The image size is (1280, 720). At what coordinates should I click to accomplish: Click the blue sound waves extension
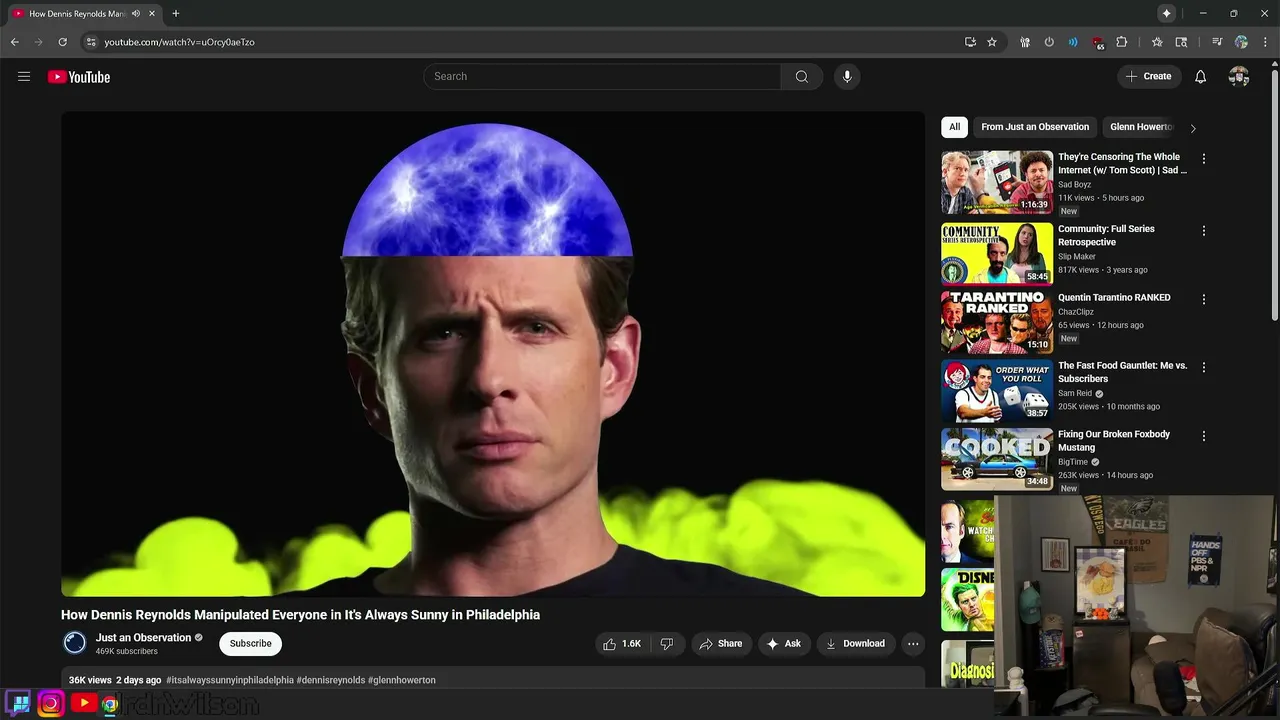point(1073,42)
